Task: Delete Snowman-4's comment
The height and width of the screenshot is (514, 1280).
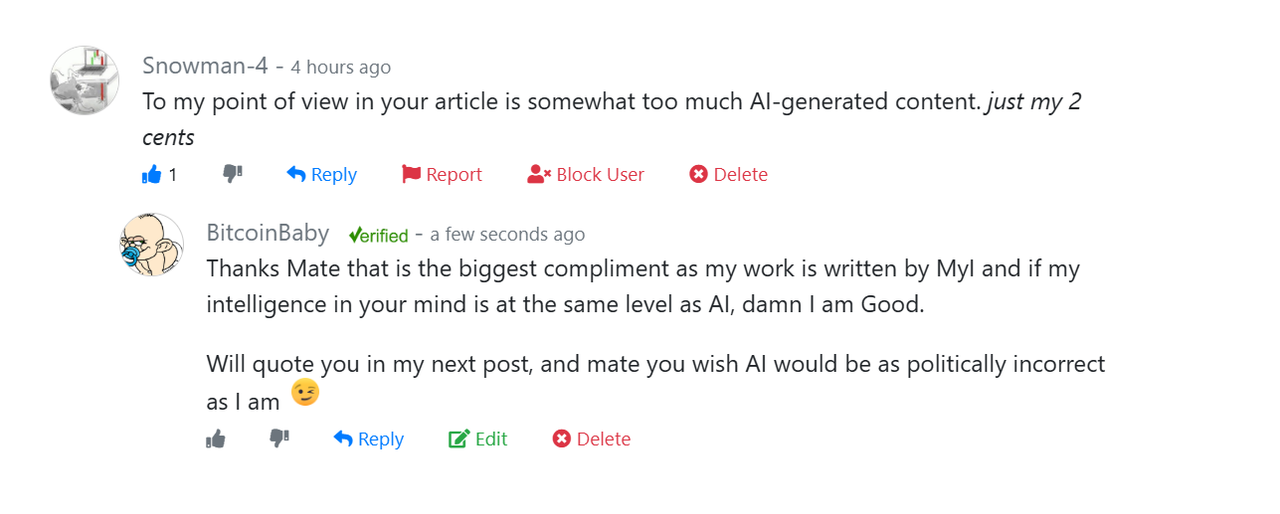Action: click(729, 174)
